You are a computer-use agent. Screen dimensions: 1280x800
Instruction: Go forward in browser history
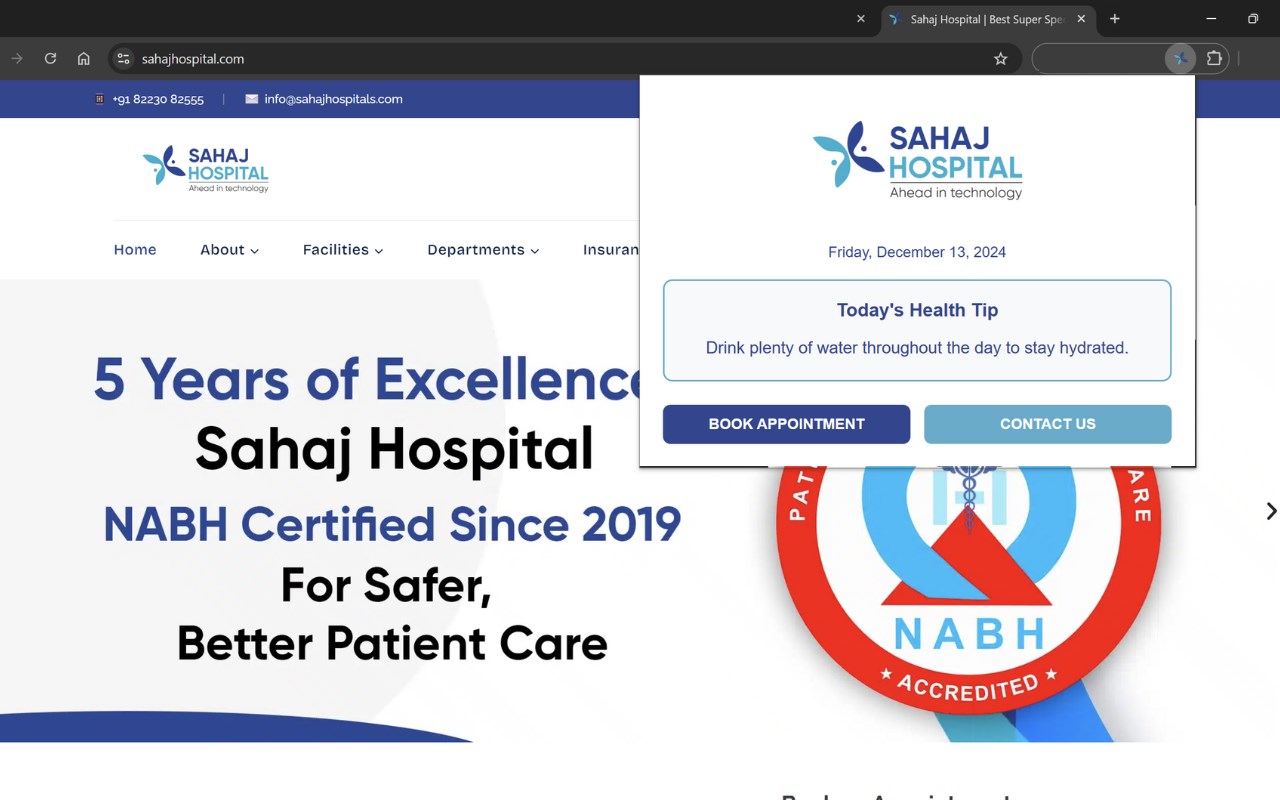[17, 59]
